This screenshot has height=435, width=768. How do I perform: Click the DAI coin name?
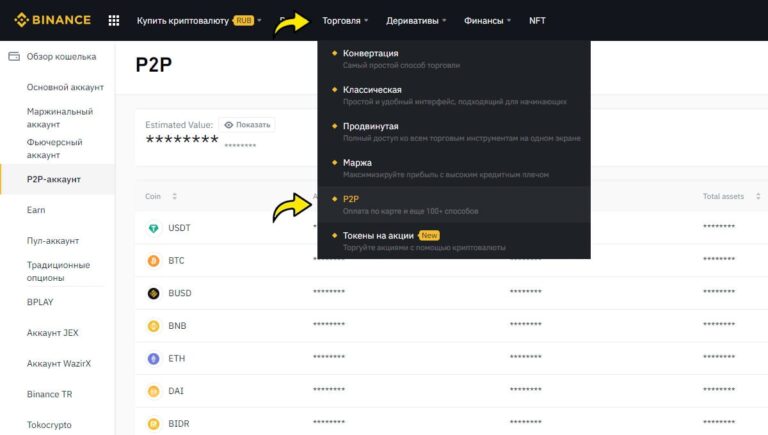pyautogui.click(x=176, y=391)
